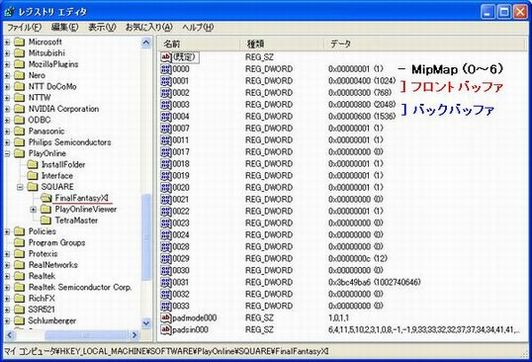The height and width of the screenshot is (362, 532).
Task: Select the RealNetworks tree key
Action: (53, 265)
